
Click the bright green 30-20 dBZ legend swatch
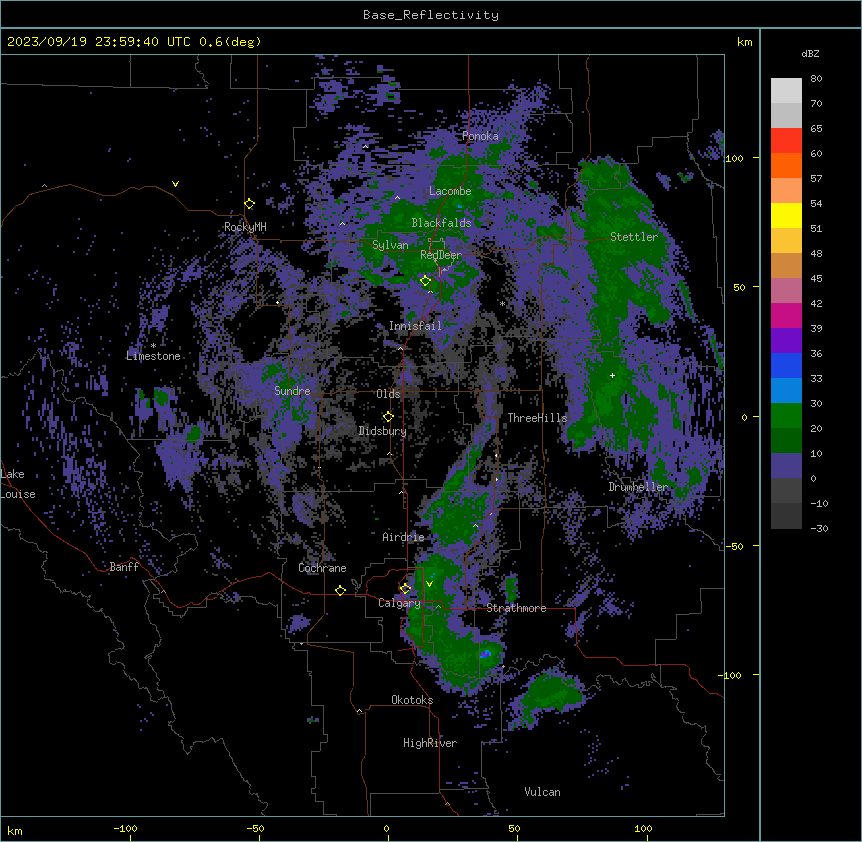coord(786,416)
